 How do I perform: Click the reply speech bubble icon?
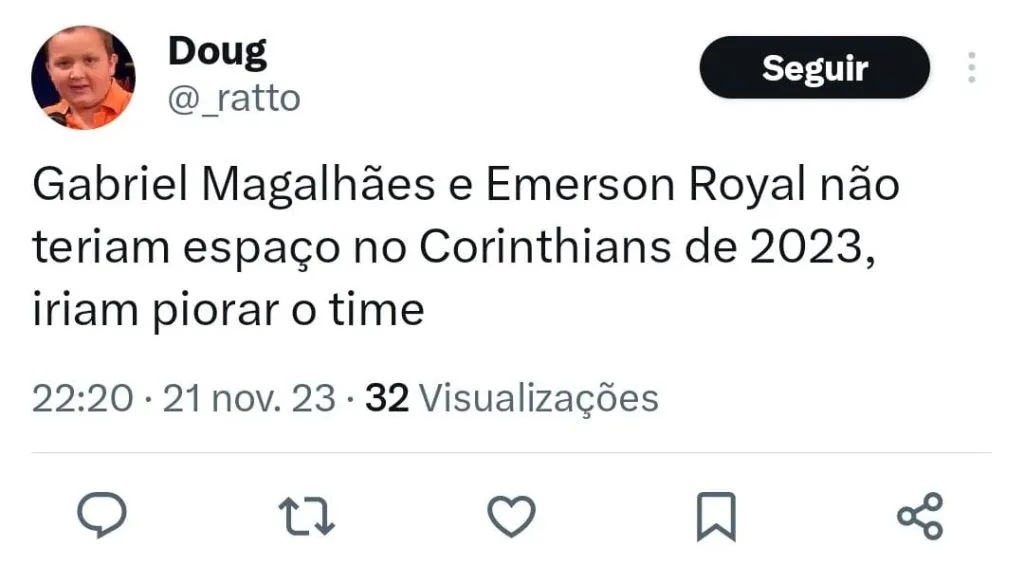click(x=102, y=516)
